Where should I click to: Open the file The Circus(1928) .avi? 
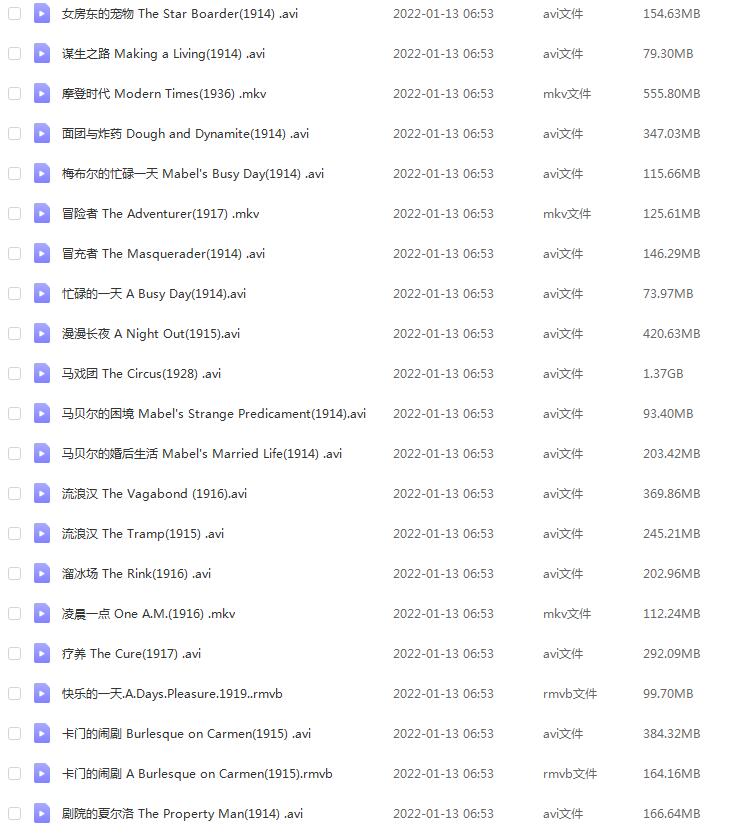[x=141, y=374]
